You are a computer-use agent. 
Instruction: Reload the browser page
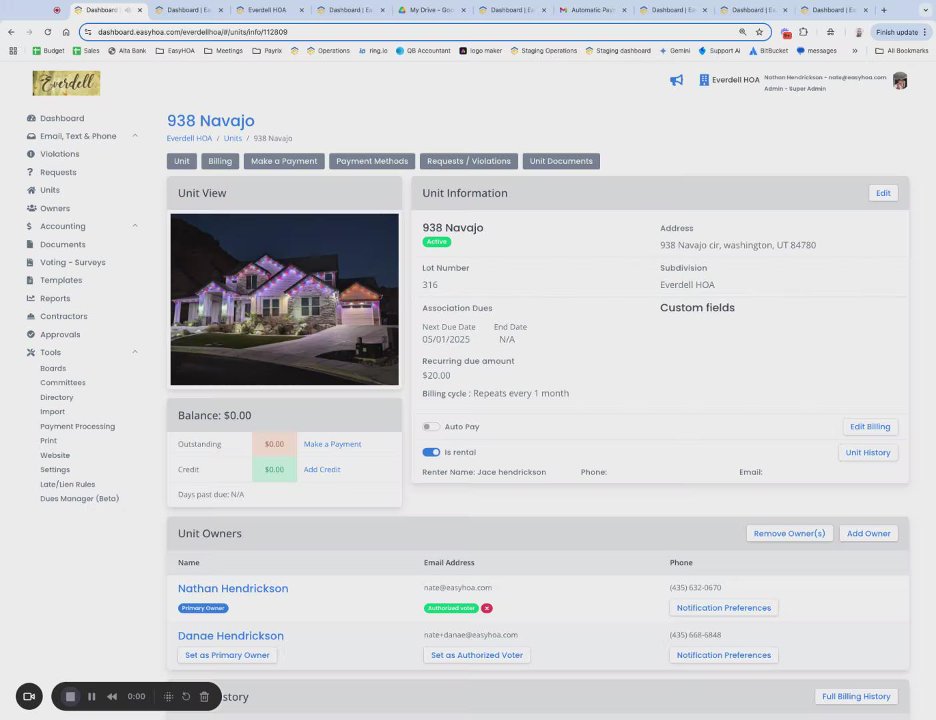point(48,32)
